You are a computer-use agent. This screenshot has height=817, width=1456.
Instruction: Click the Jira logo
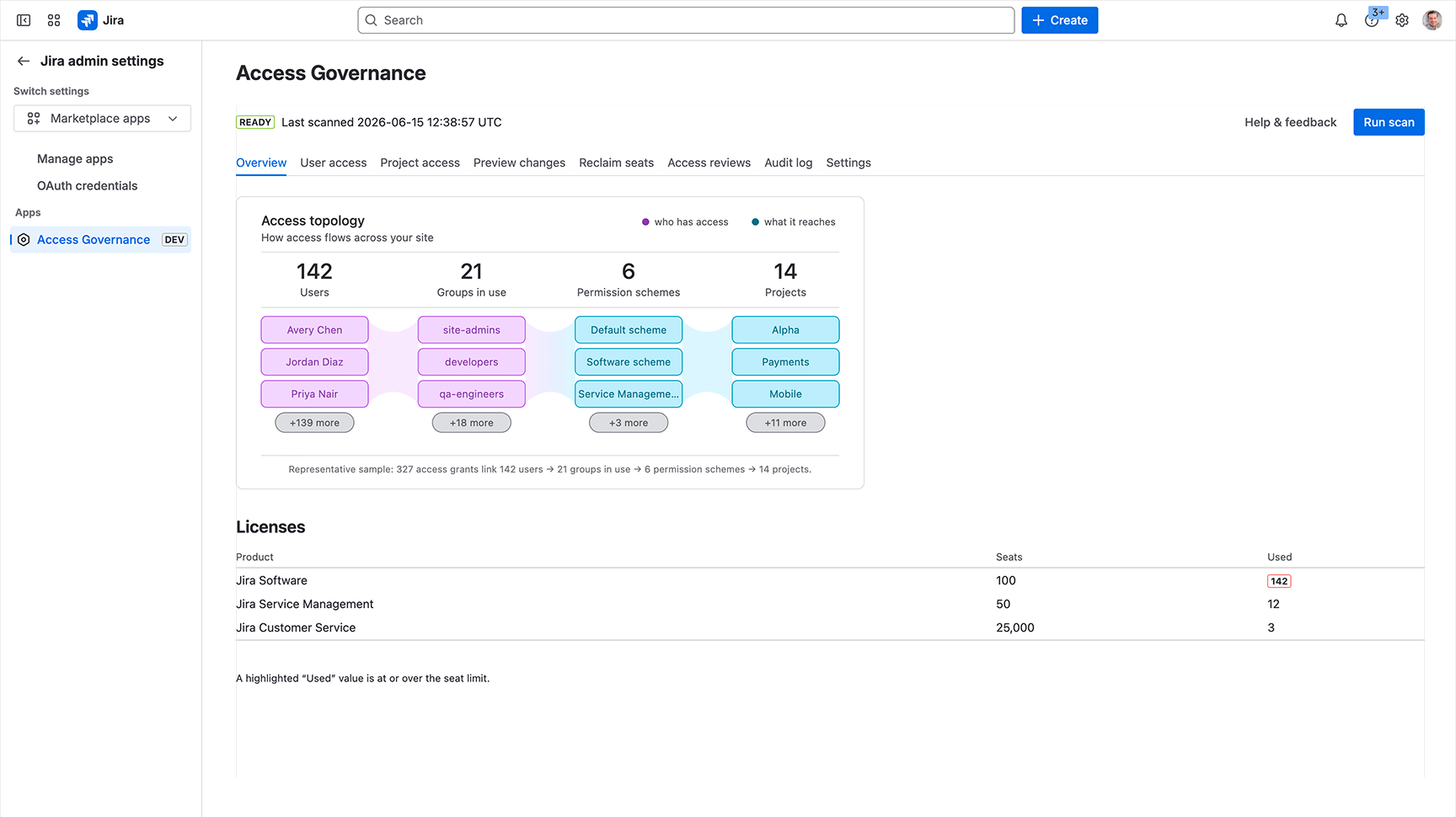click(100, 20)
